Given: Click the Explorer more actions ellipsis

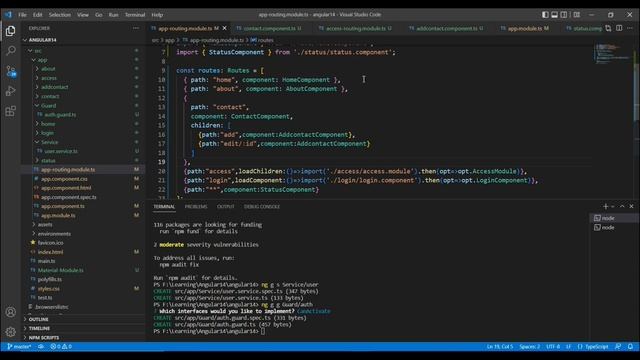Looking at the screenshot, I should coord(136,28).
